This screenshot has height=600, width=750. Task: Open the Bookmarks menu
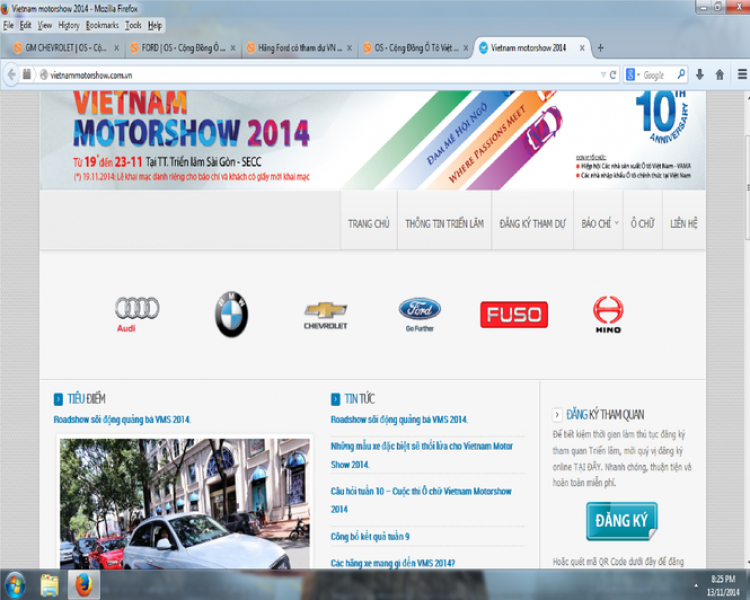point(102,25)
